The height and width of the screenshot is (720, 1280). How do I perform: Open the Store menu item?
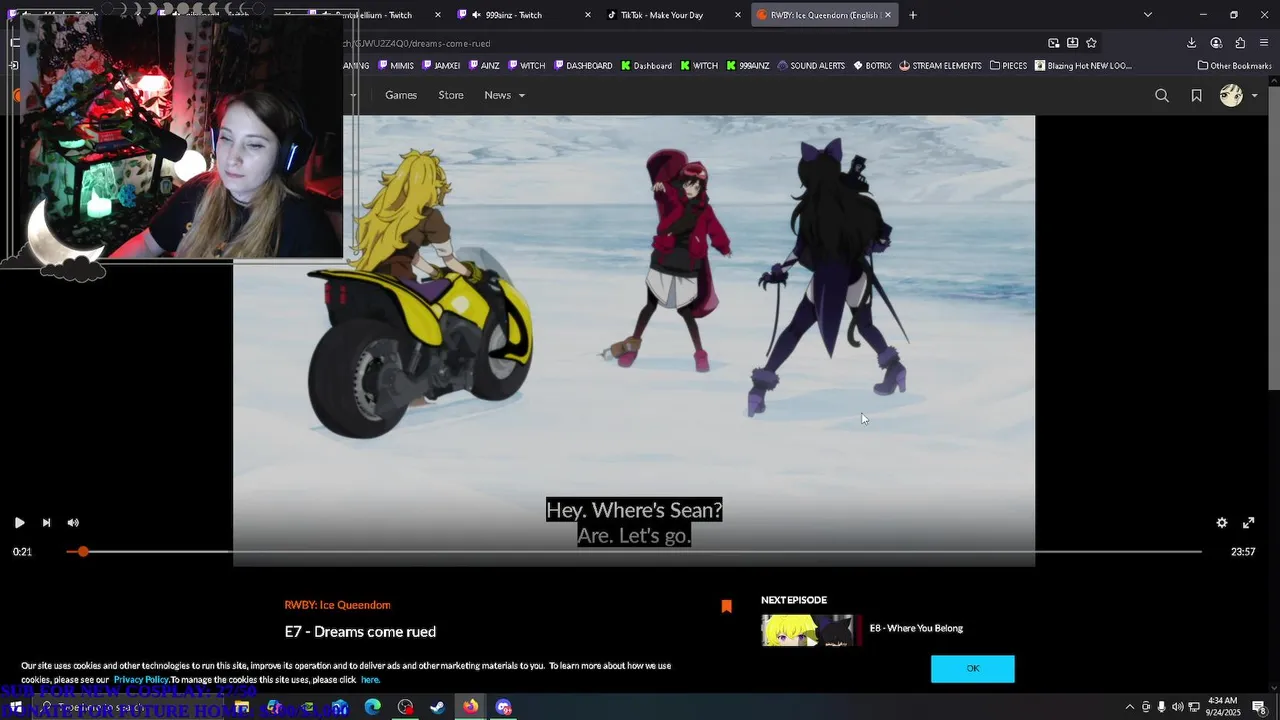[x=451, y=95]
